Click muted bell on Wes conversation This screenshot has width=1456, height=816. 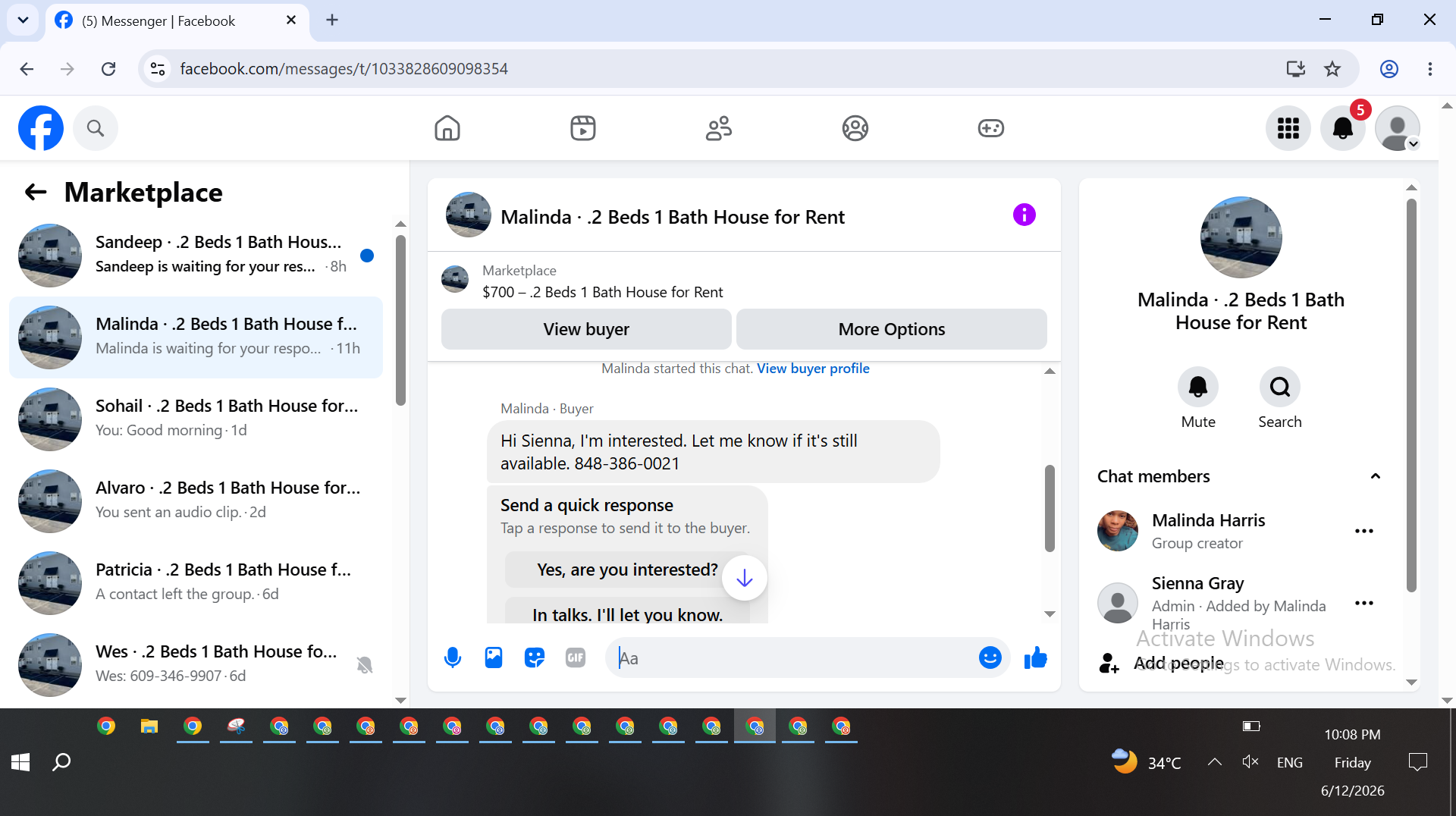365,665
